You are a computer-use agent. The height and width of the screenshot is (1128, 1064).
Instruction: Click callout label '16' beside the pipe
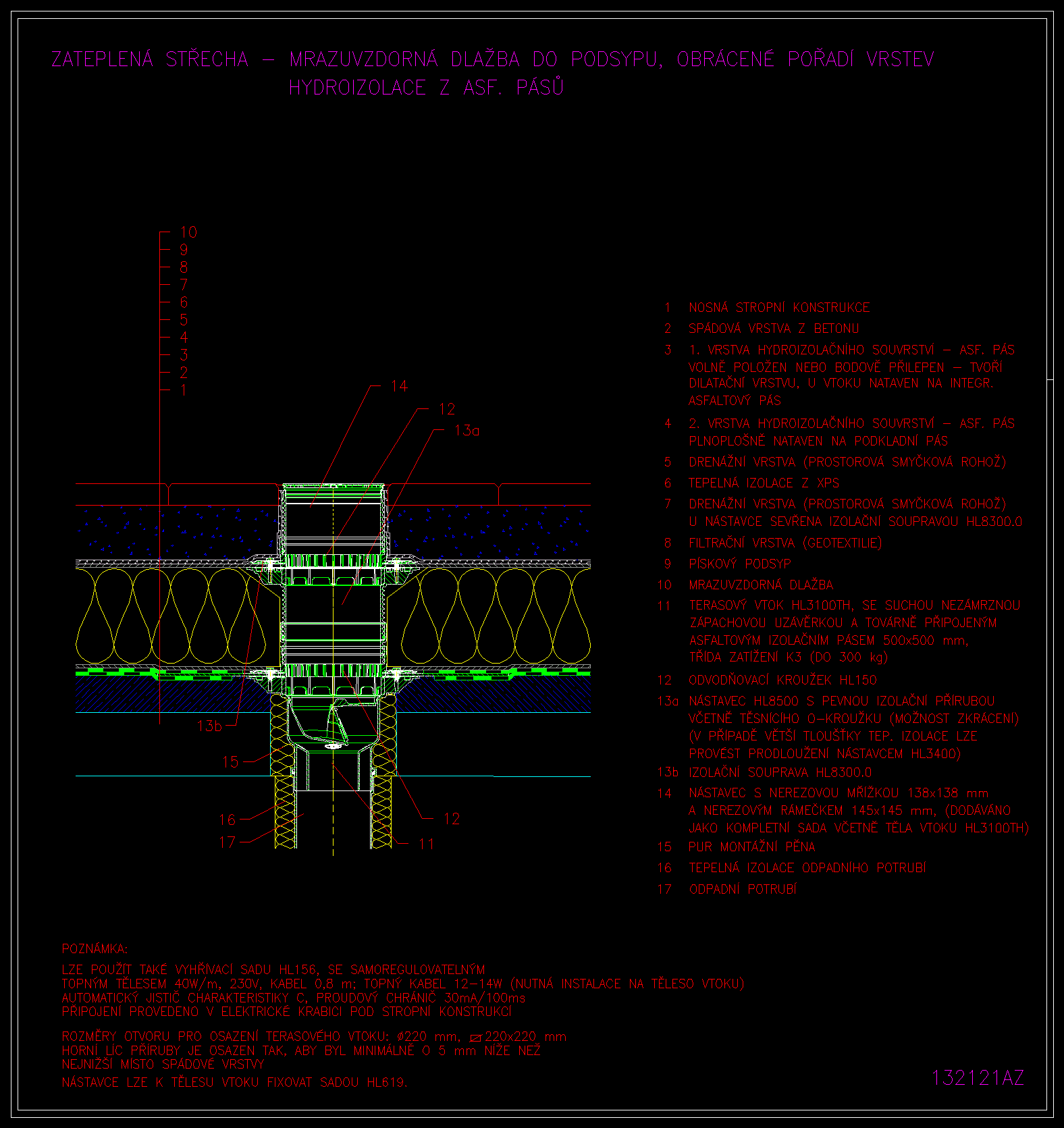[227, 820]
